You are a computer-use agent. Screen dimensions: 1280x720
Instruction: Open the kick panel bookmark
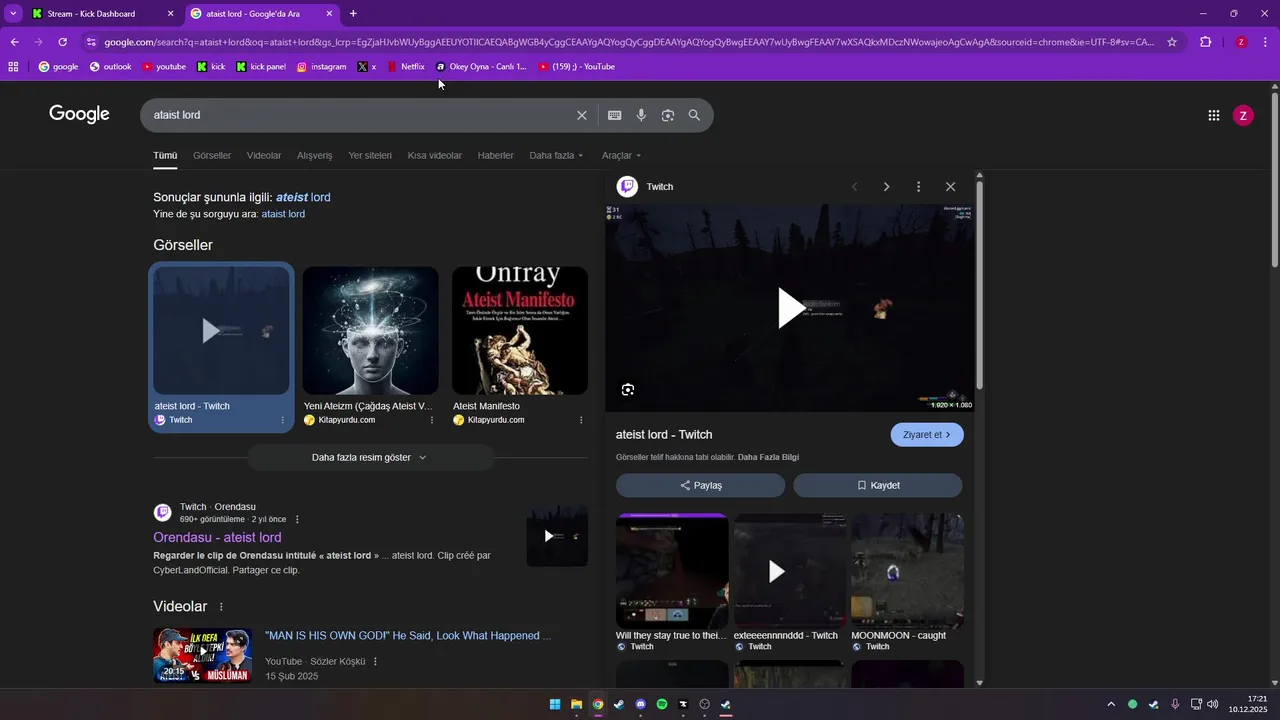(261, 67)
